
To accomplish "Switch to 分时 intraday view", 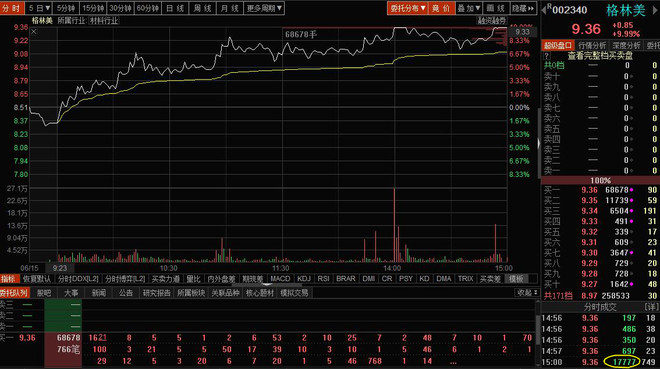I will click(12, 8).
